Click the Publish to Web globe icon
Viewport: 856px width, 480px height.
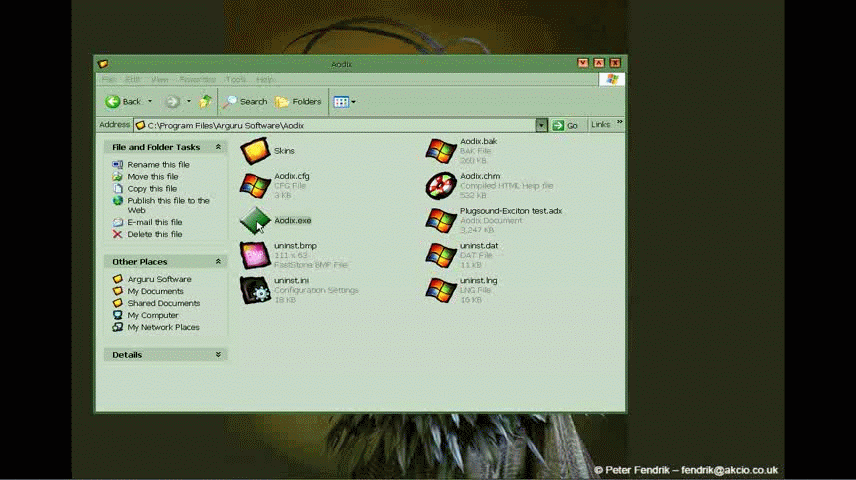[117, 201]
